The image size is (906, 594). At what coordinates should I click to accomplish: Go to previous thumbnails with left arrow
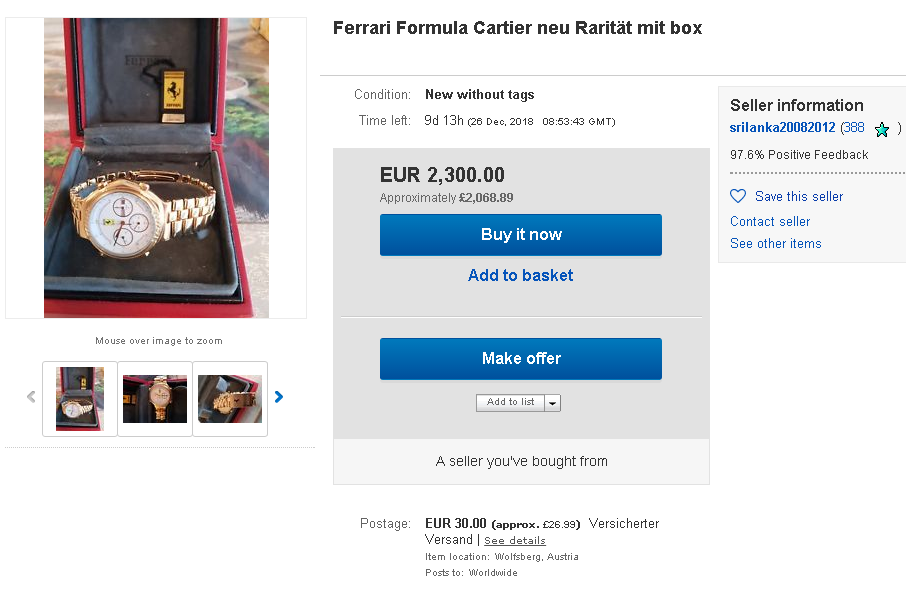tap(31, 397)
